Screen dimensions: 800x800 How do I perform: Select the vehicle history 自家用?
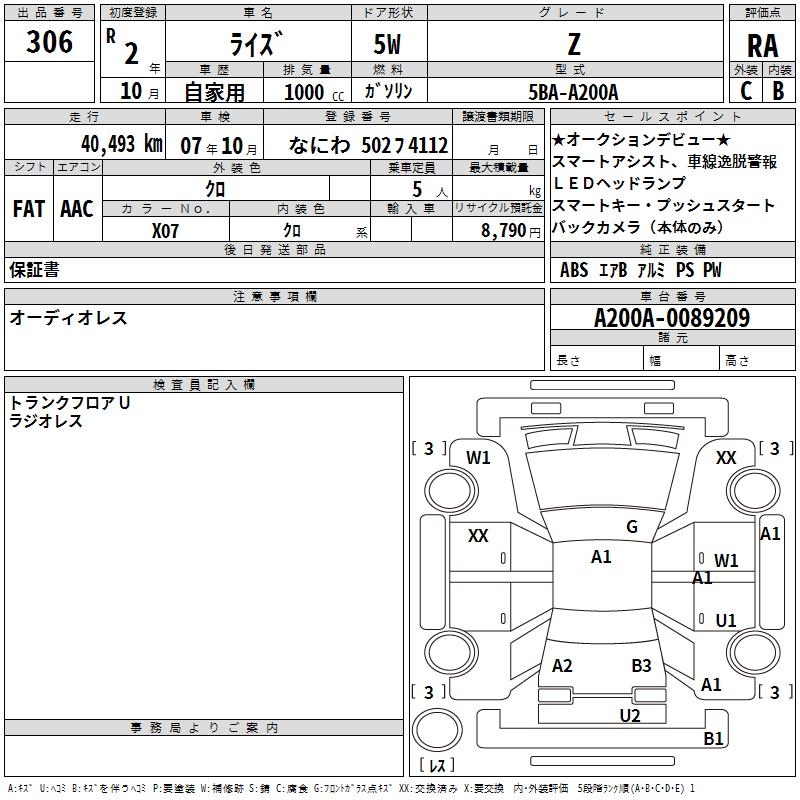pyautogui.click(x=214, y=92)
